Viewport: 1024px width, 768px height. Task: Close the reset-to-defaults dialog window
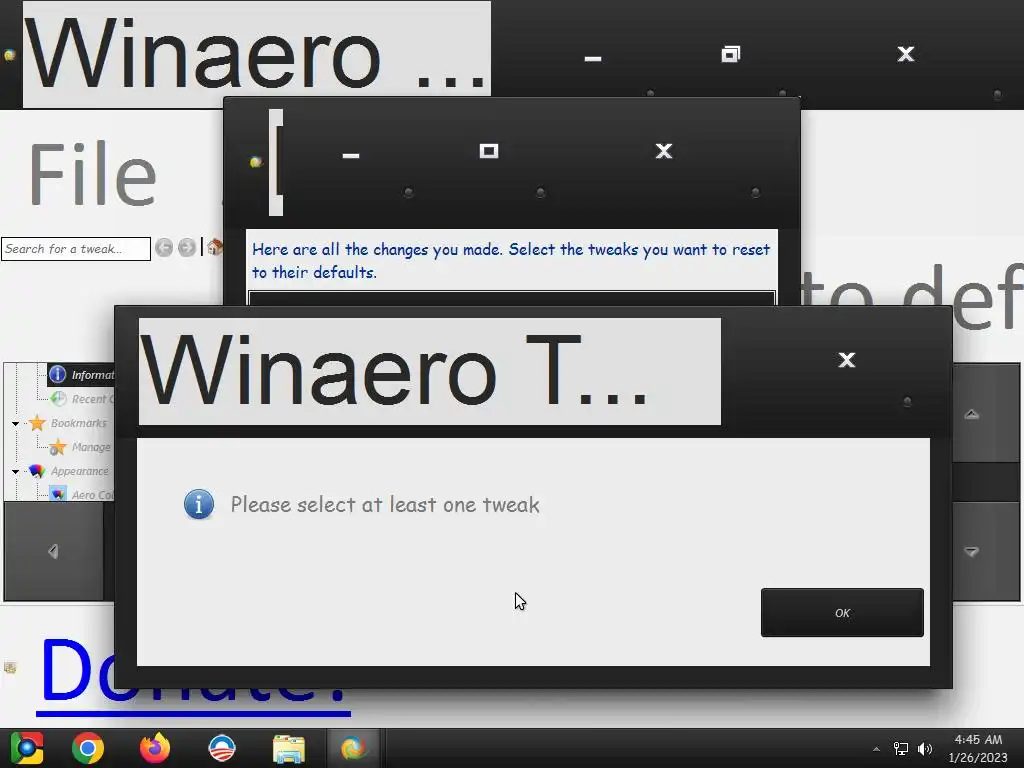664,152
